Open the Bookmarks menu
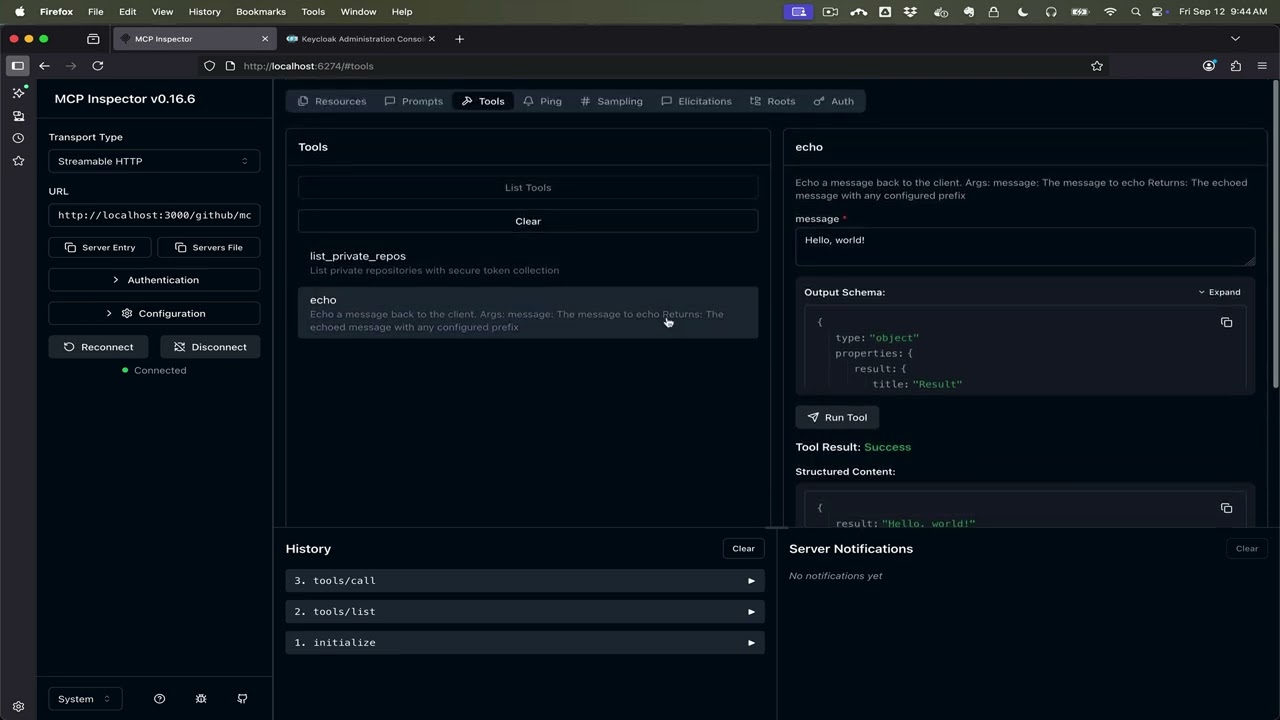 point(261,12)
